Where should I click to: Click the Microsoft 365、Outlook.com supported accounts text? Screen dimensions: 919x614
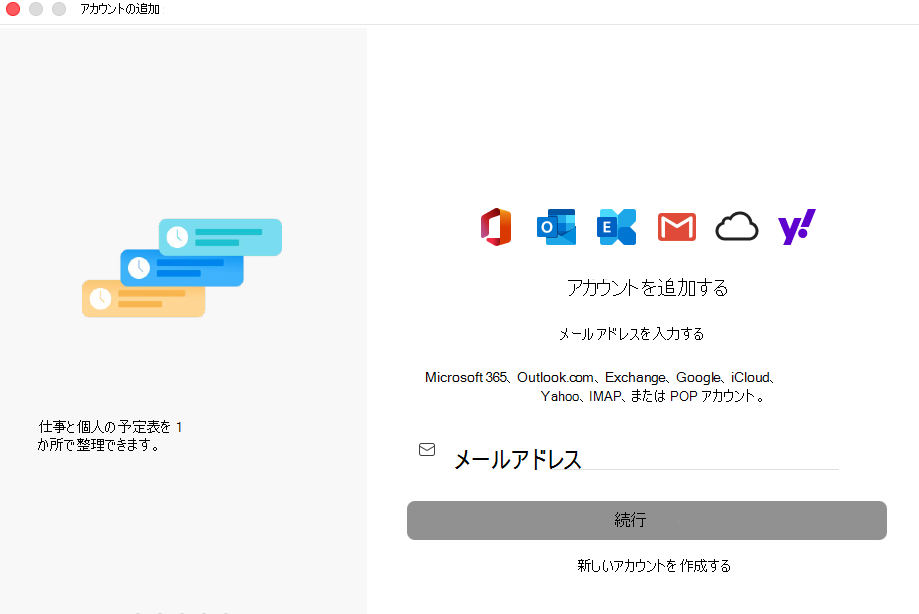[600, 387]
